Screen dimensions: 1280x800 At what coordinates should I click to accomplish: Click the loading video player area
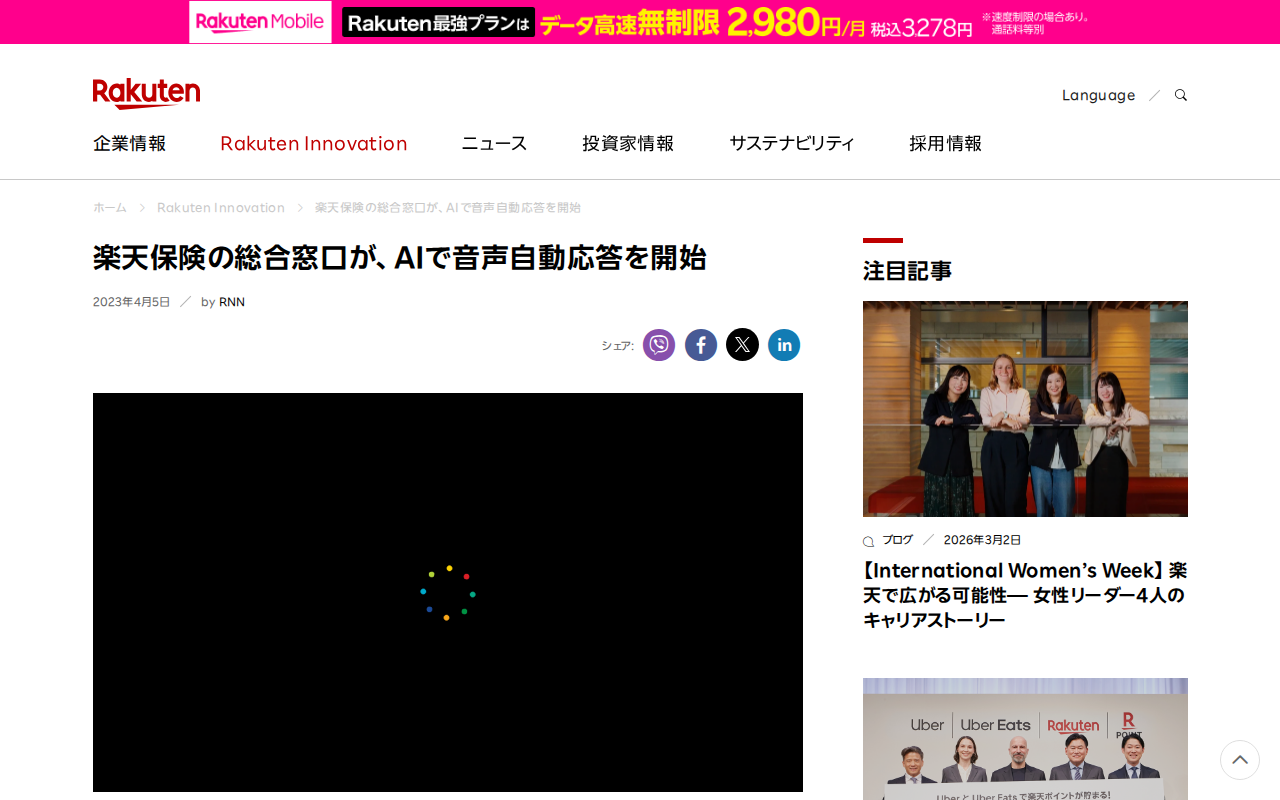448,593
